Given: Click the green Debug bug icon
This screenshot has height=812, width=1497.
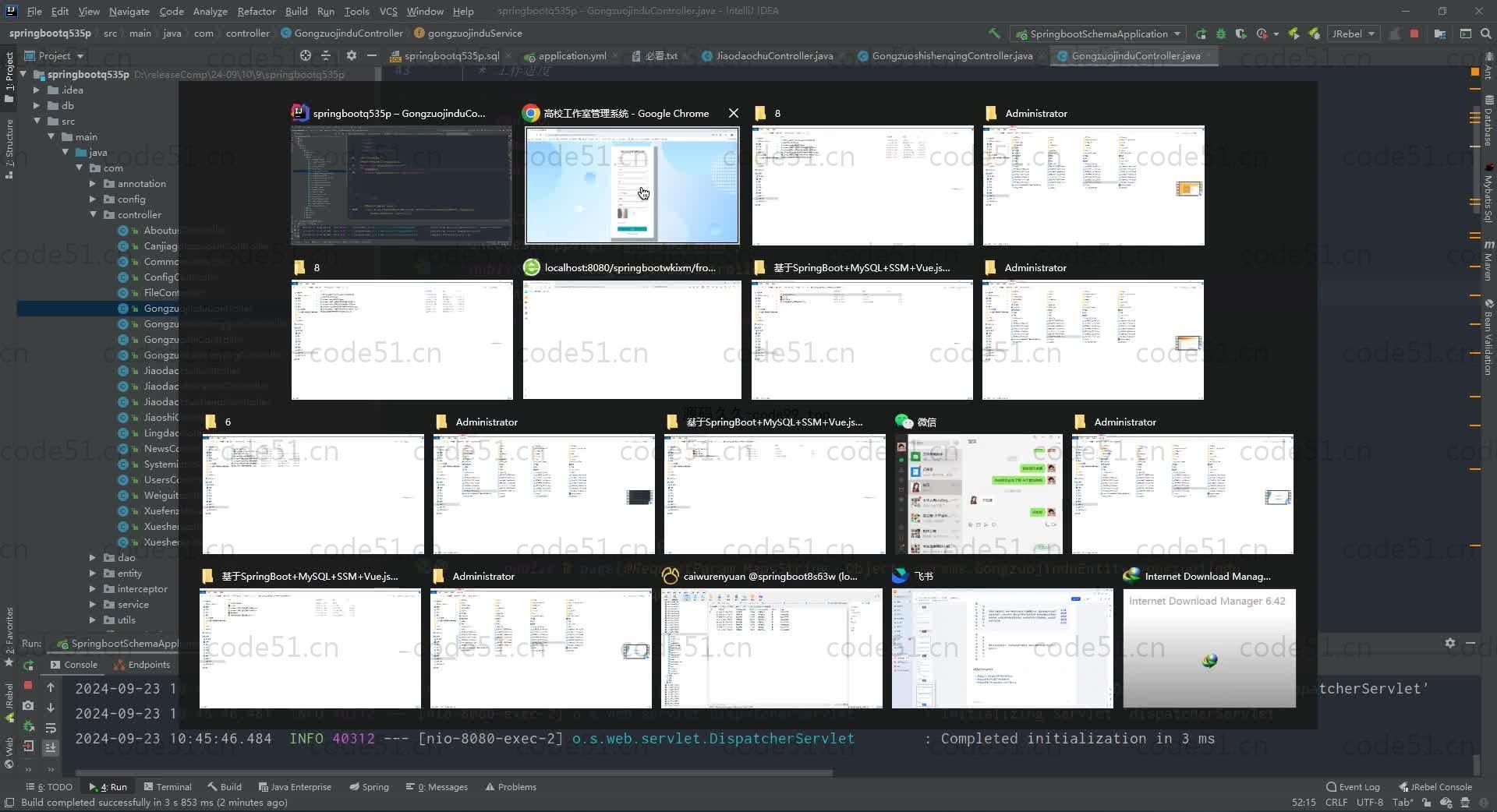Looking at the screenshot, I should [1221, 34].
